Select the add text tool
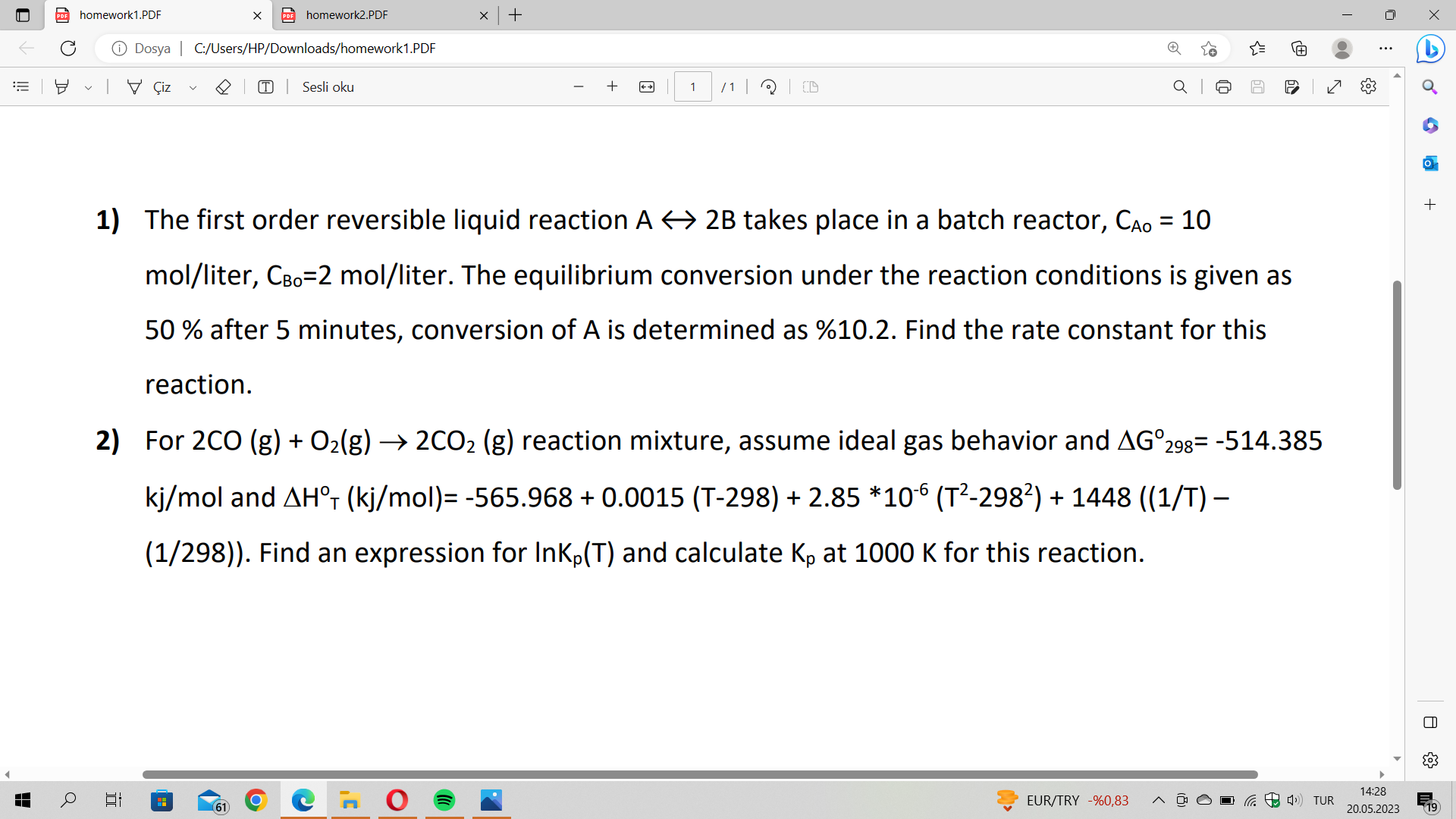Image resolution: width=1456 pixels, height=819 pixels. click(x=265, y=86)
